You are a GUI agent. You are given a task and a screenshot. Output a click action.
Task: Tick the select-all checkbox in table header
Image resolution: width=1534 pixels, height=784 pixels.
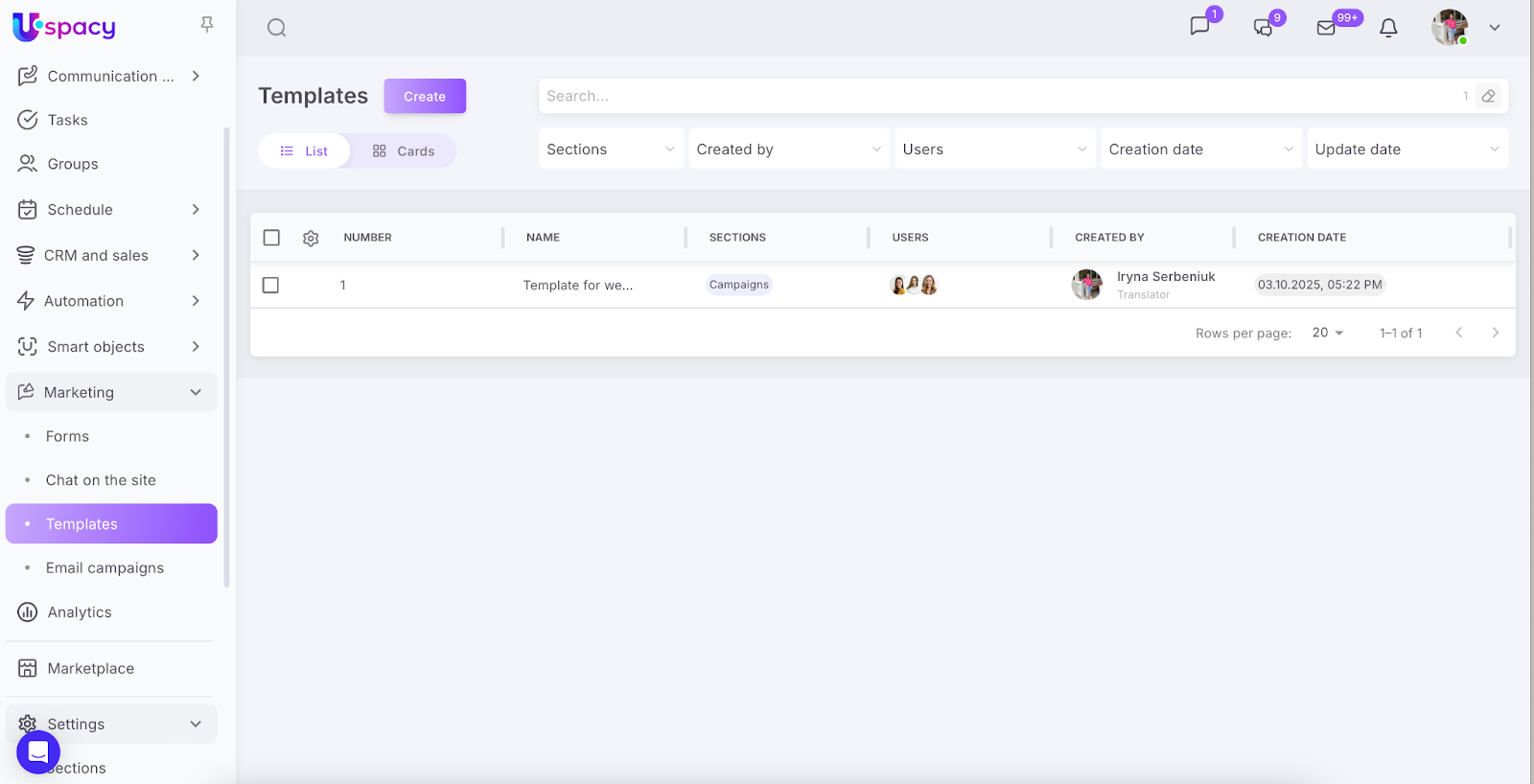click(271, 238)
